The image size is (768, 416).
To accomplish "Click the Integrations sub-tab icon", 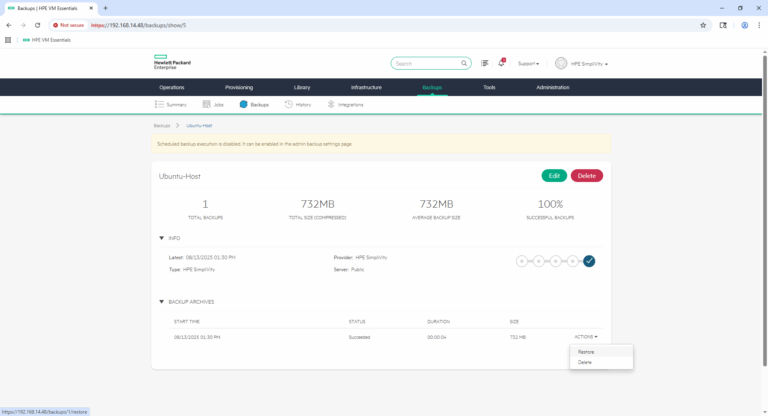I will [x=331, y=104].
